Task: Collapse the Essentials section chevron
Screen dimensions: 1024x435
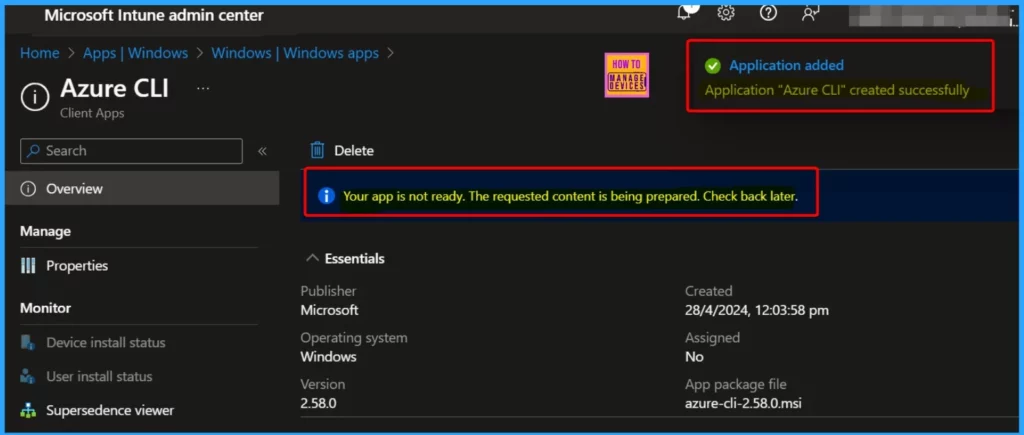Action: tap(312, 259)
